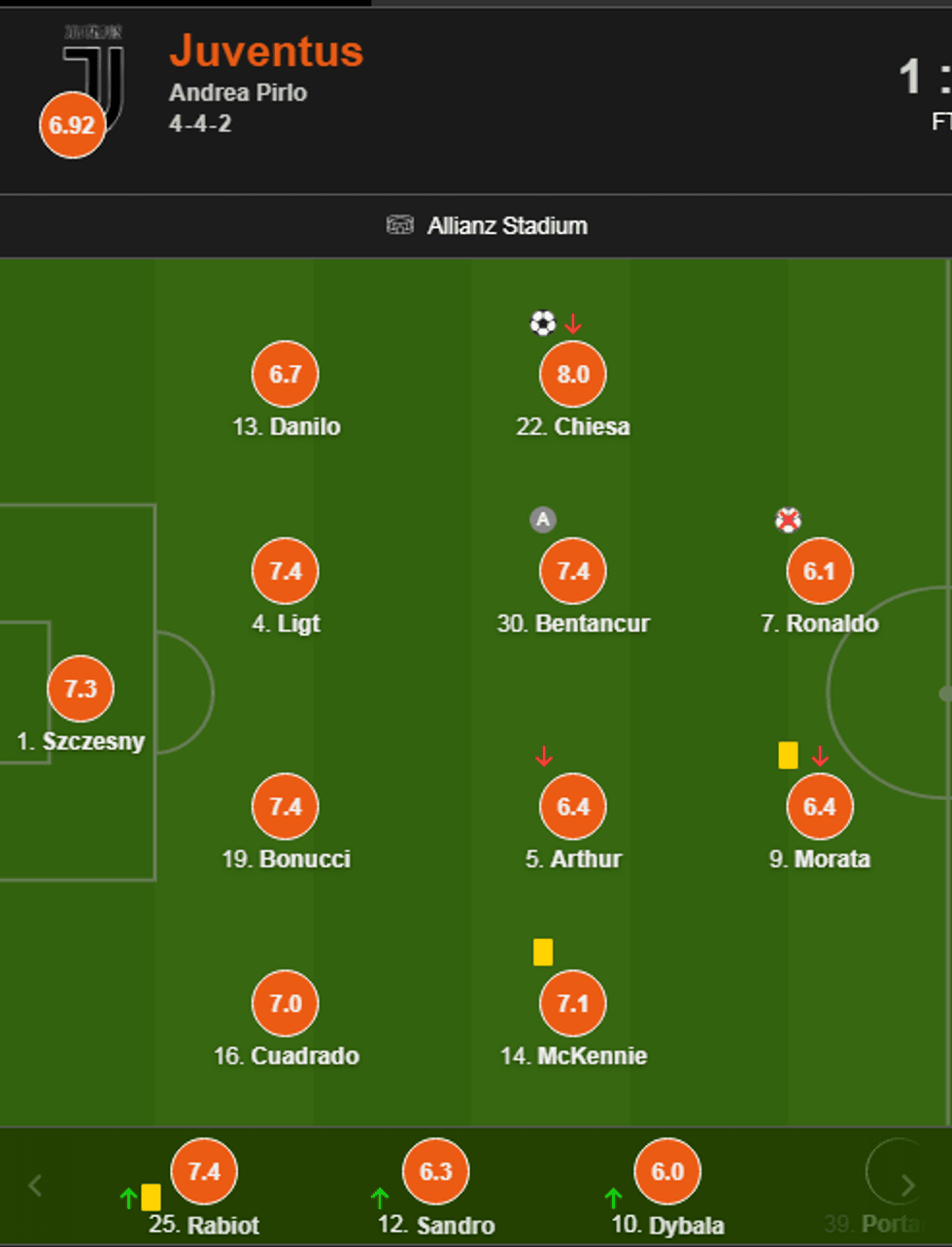This screenshot has height=1247, width=952.
Task: Click the Juventus 6.92 team rating badge
Action: tap(72, 125)
